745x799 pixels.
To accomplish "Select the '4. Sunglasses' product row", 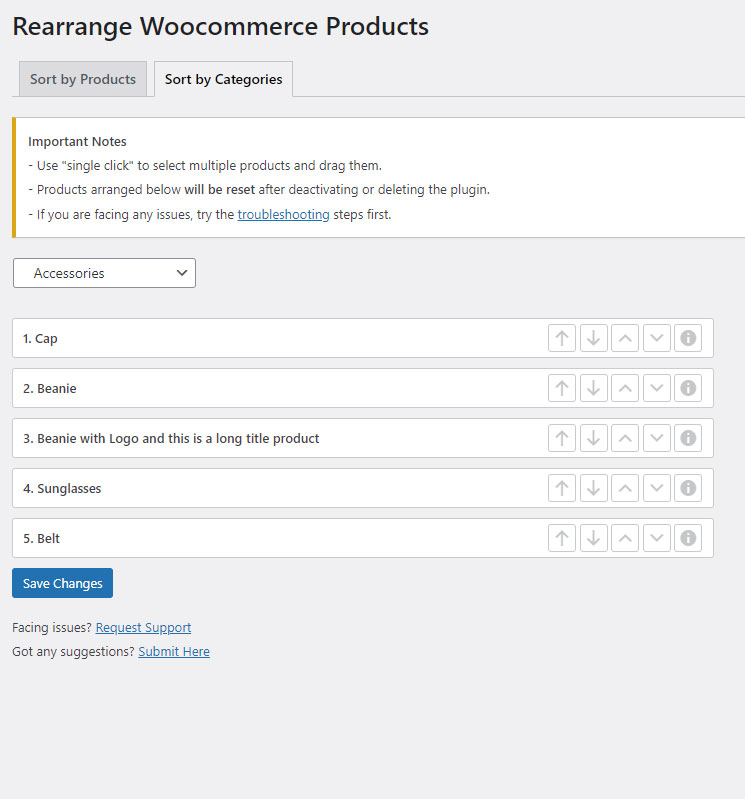I will pyautogui.click(x=363, y=488).
